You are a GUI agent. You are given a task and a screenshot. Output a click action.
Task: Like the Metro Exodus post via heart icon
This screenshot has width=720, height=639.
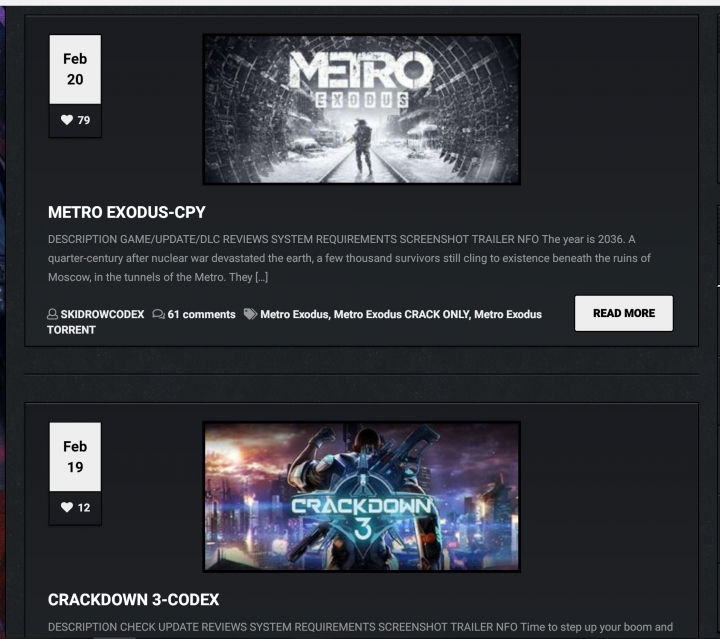[67, 120]
